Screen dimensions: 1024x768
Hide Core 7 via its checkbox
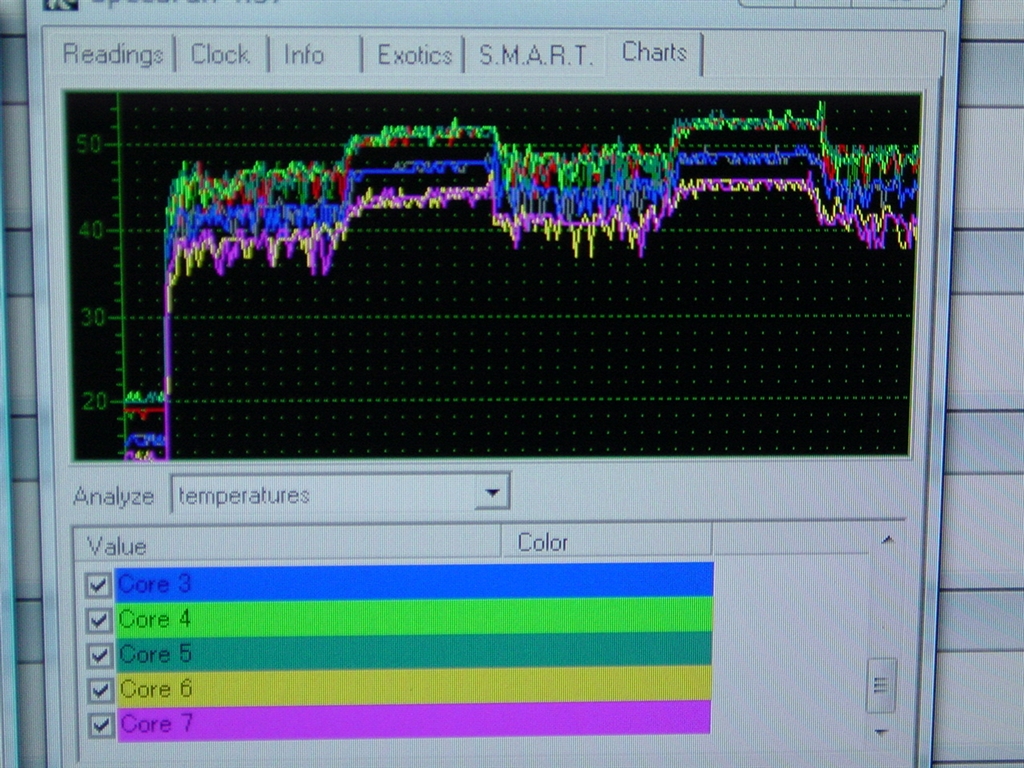(x=99, y=724)
